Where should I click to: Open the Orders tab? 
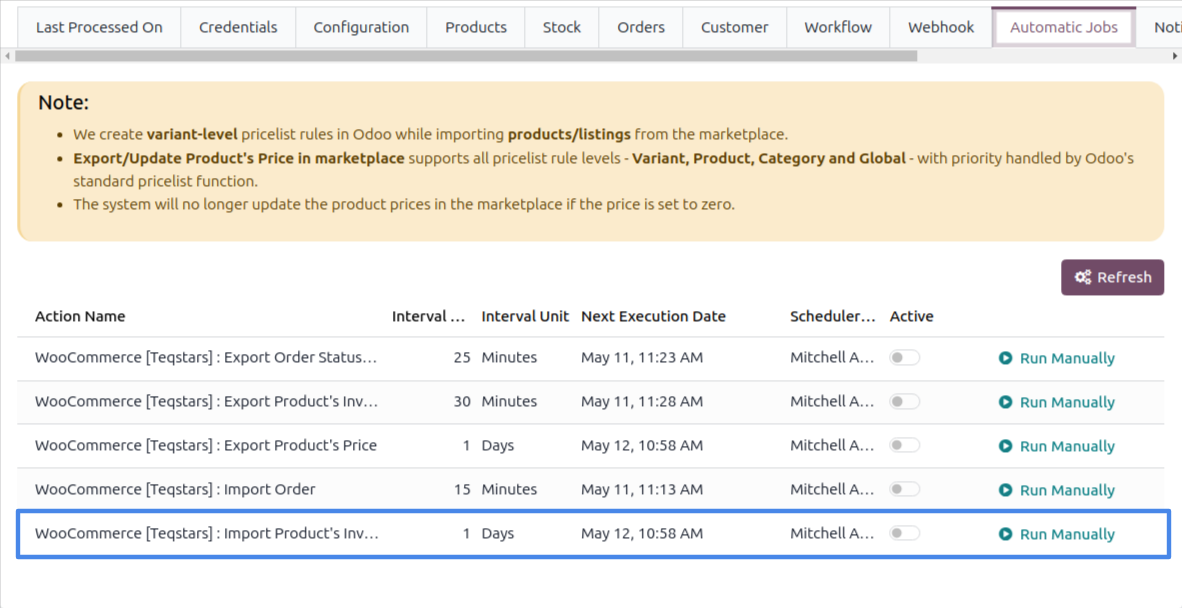click(641, 27)
